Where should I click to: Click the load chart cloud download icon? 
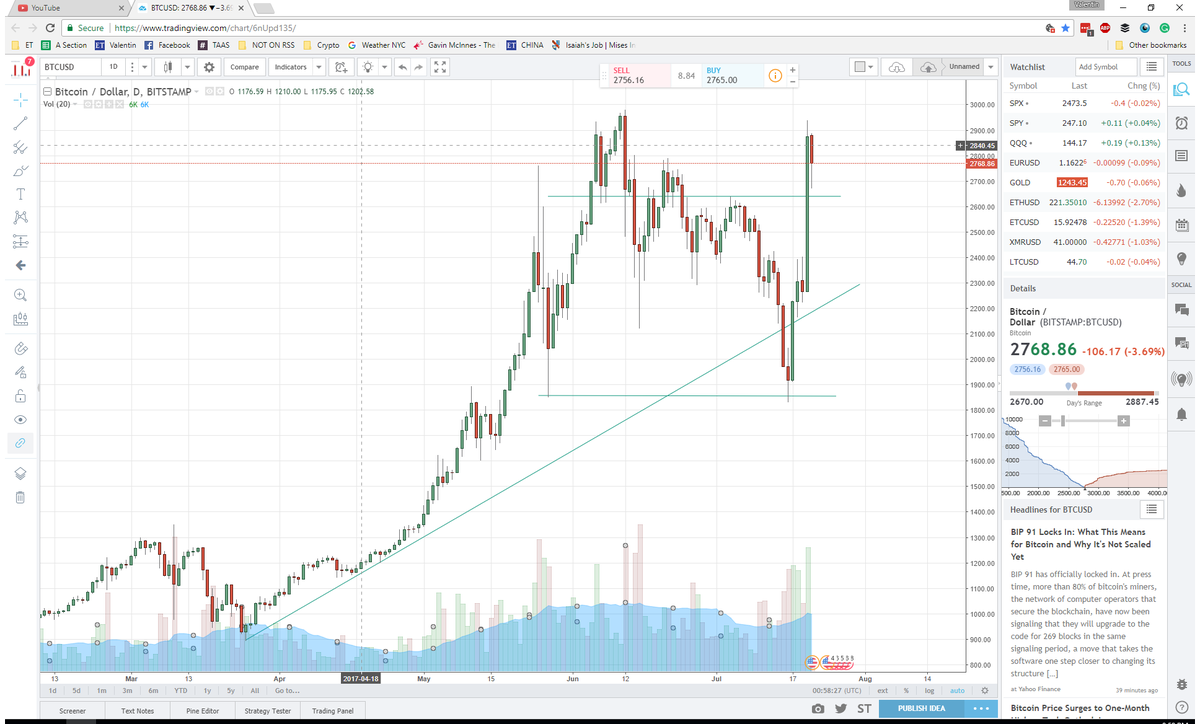[897, 67]
